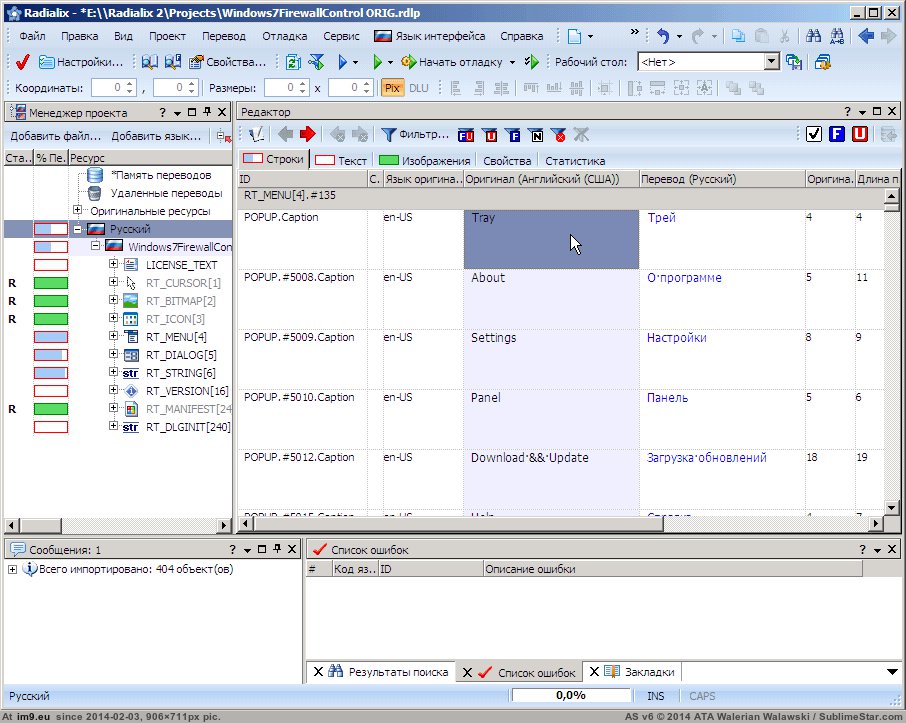Expand the RT_MENU[4] tree node
Image resolution: width=906 pixels, height=723 pixels.
tap(113, 336)
